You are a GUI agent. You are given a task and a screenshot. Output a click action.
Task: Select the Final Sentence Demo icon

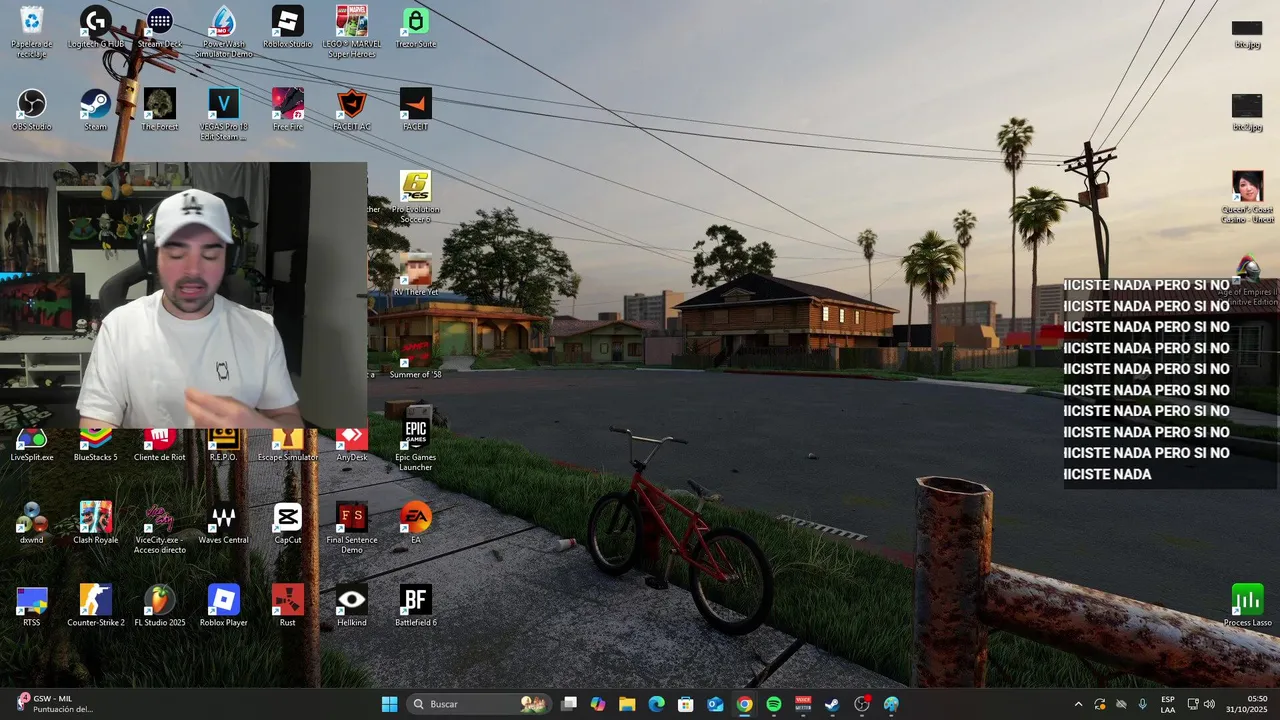[352, 528]
